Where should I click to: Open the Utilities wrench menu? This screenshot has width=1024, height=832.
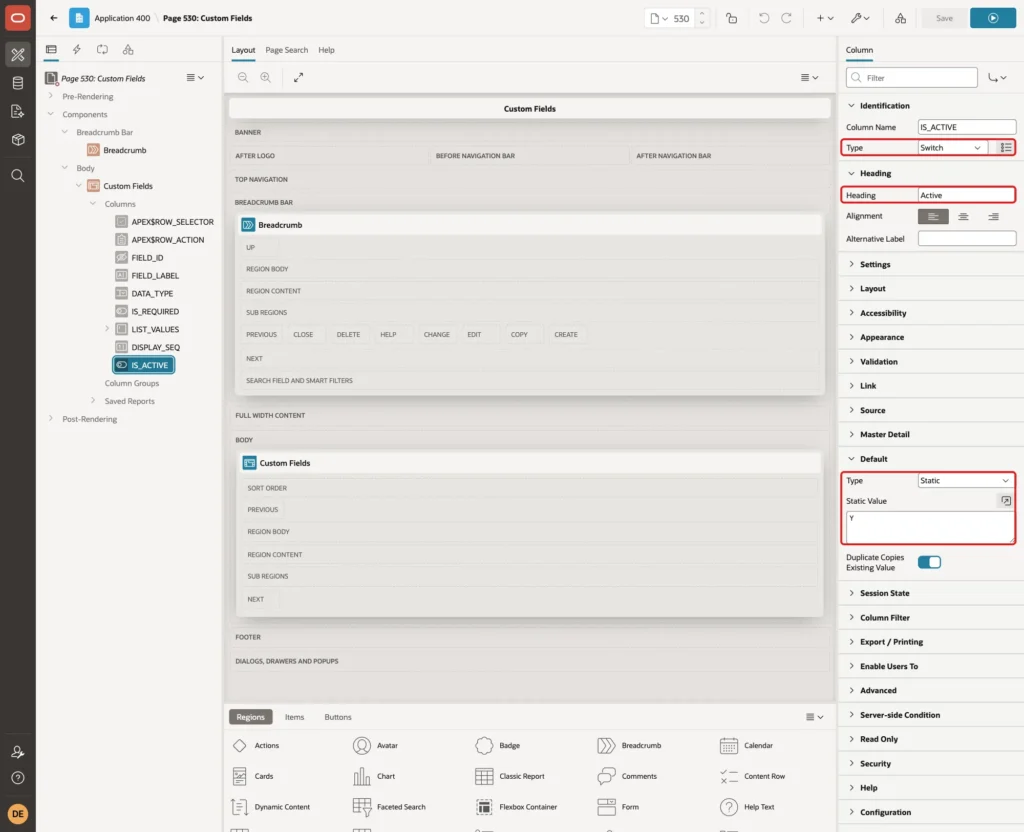860,18
